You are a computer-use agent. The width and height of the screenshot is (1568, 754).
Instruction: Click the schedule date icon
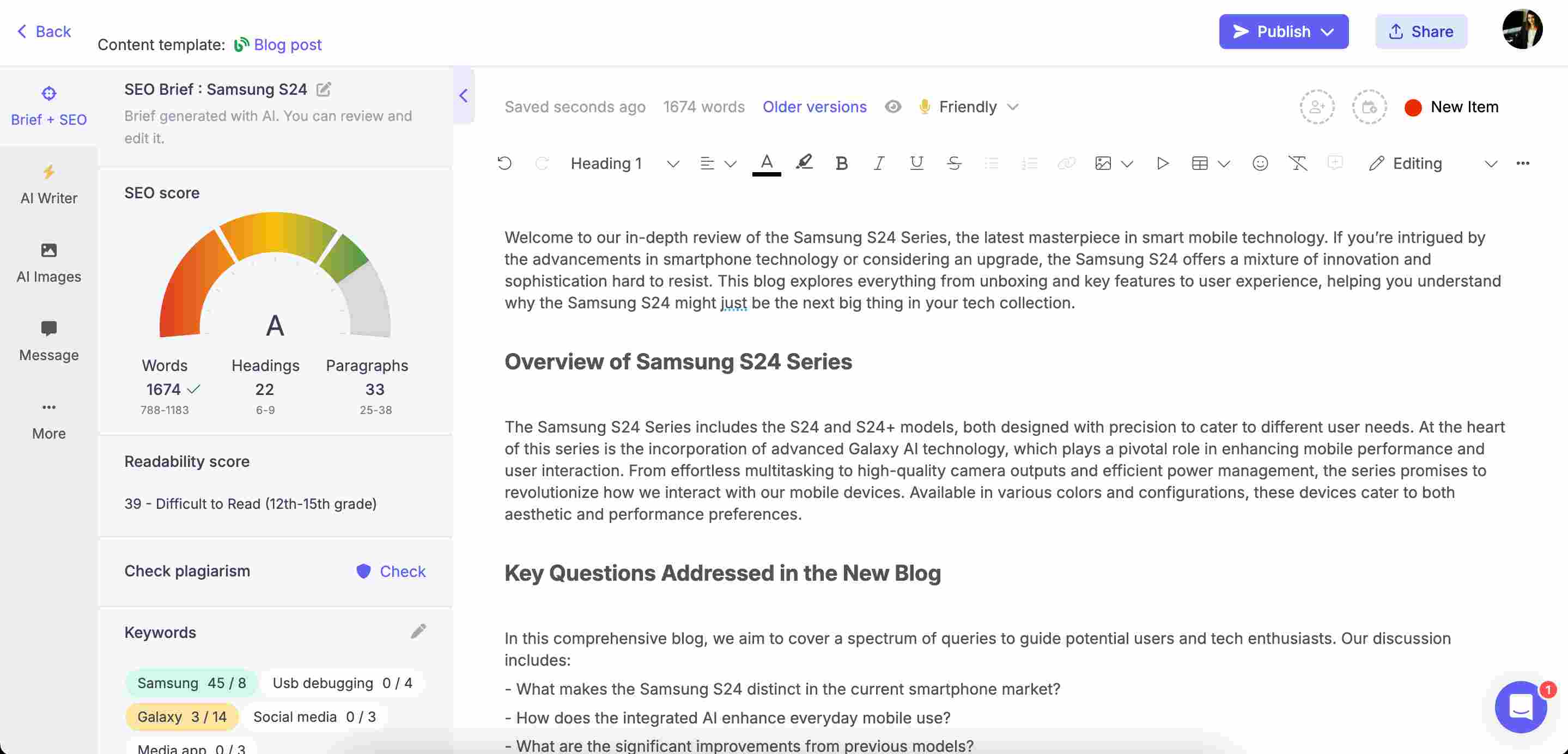[x=1369, y=107]
